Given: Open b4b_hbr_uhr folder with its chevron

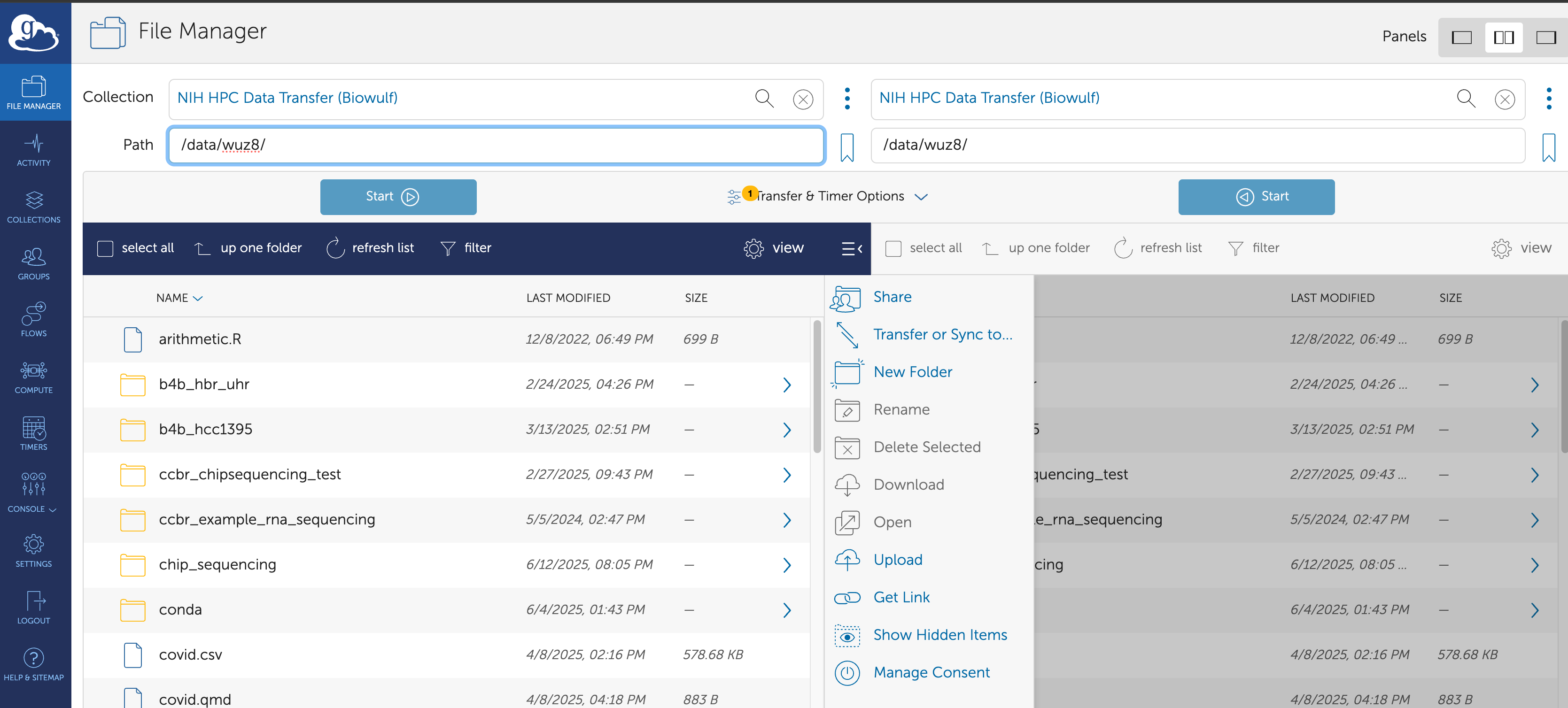Looking at the screenshot, I should click(786, 385).
